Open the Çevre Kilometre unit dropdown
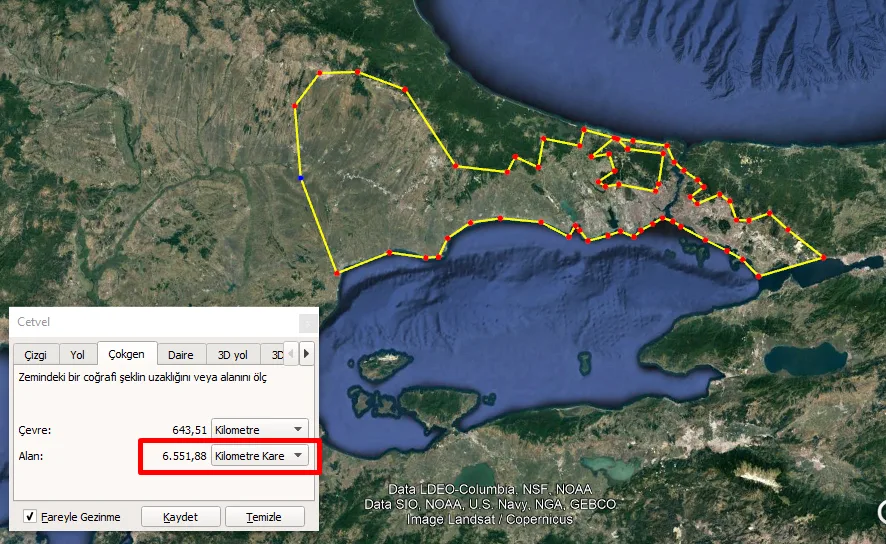 pyautogui.click(x=260, y=430)
